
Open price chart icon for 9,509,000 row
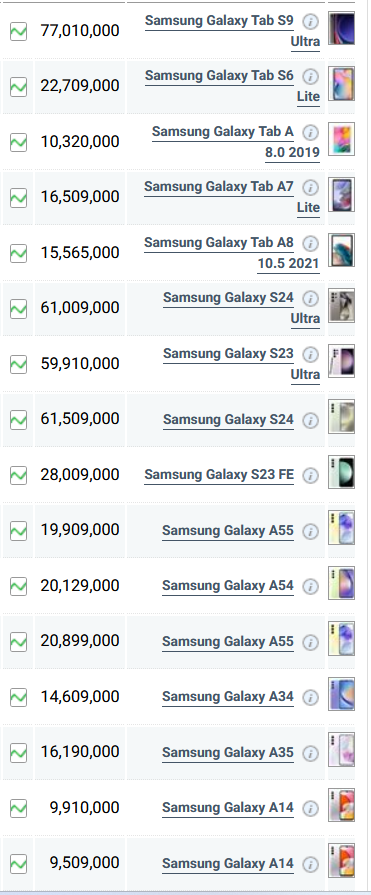point(18,864)
